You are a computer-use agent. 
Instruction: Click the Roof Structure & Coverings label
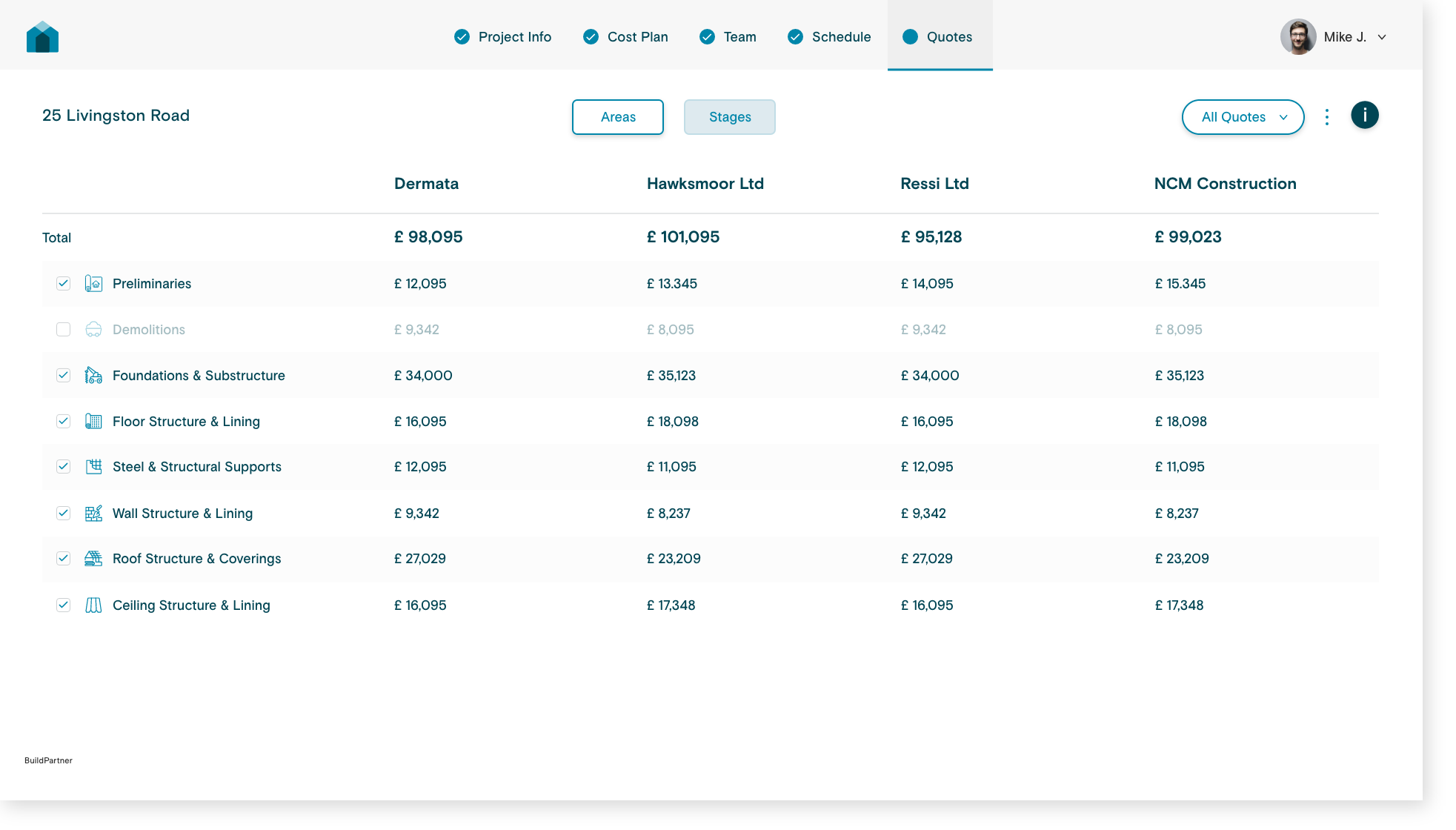click(197, 559)
